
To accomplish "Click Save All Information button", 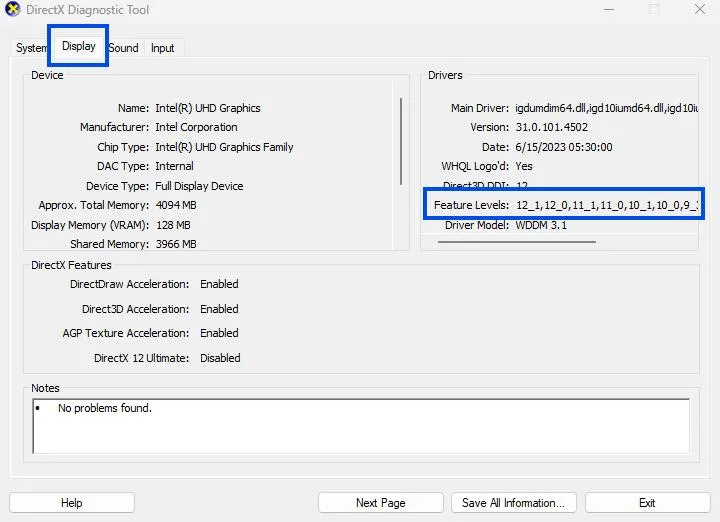I will [x=514, y=503].
